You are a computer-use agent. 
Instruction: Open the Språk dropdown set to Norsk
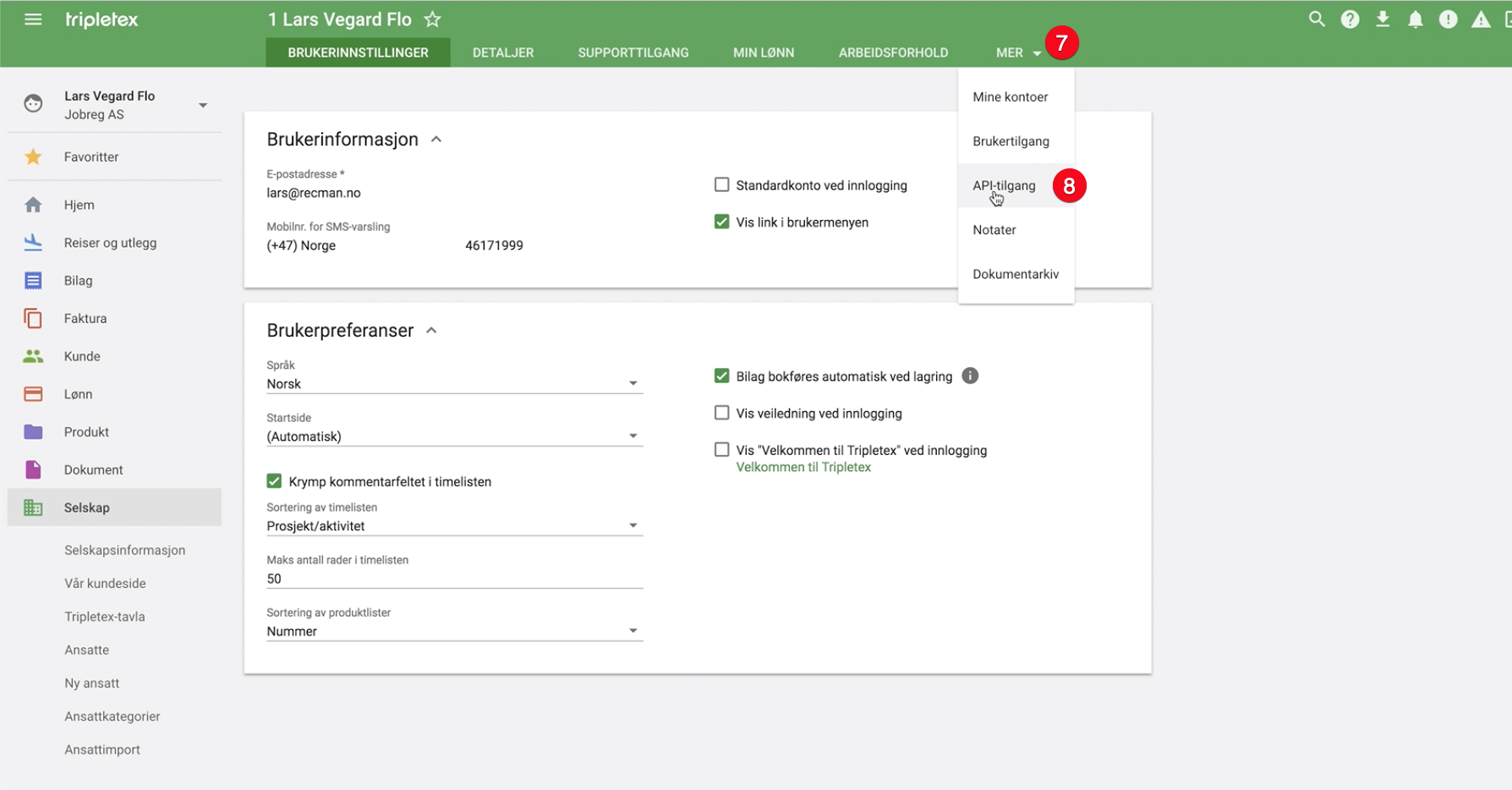click(x=454, y=384)
